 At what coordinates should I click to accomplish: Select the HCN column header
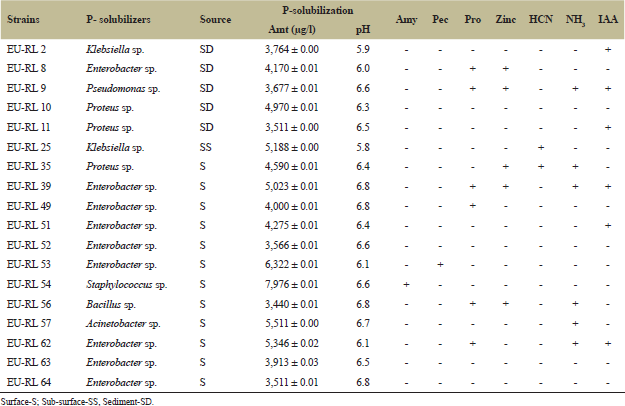pos(541,19)
